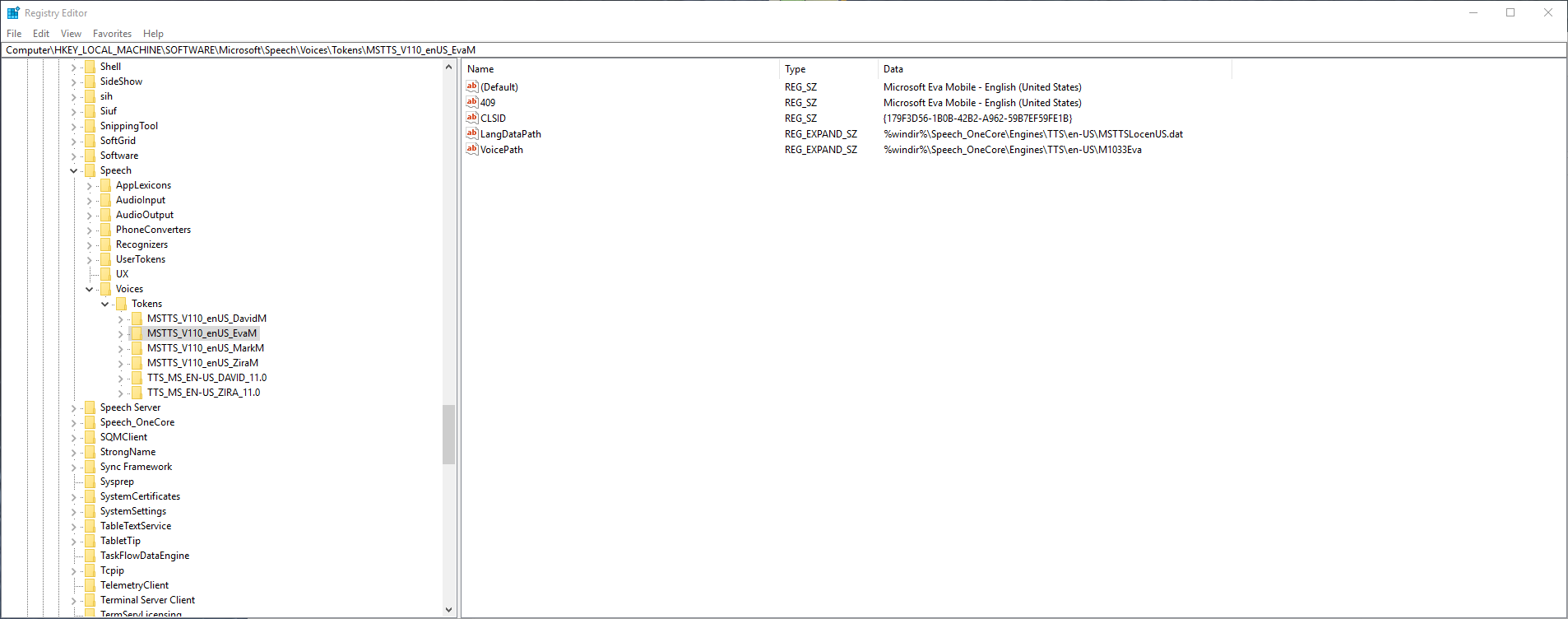Screen dimensions: 1568x619
Task: Collapse the Voices key
Action: pos(89,289)
